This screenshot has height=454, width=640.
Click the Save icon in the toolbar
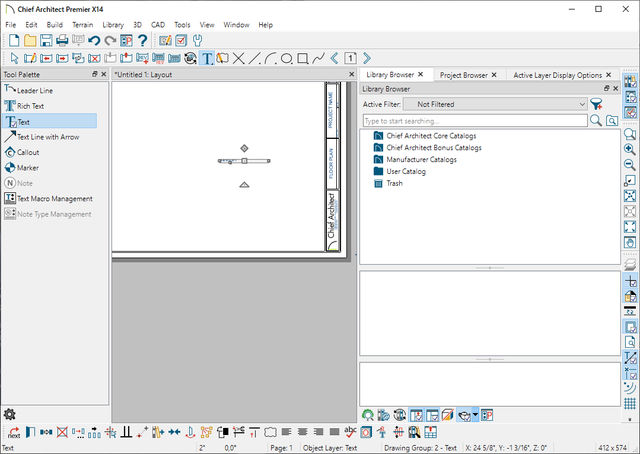point(46,41)
